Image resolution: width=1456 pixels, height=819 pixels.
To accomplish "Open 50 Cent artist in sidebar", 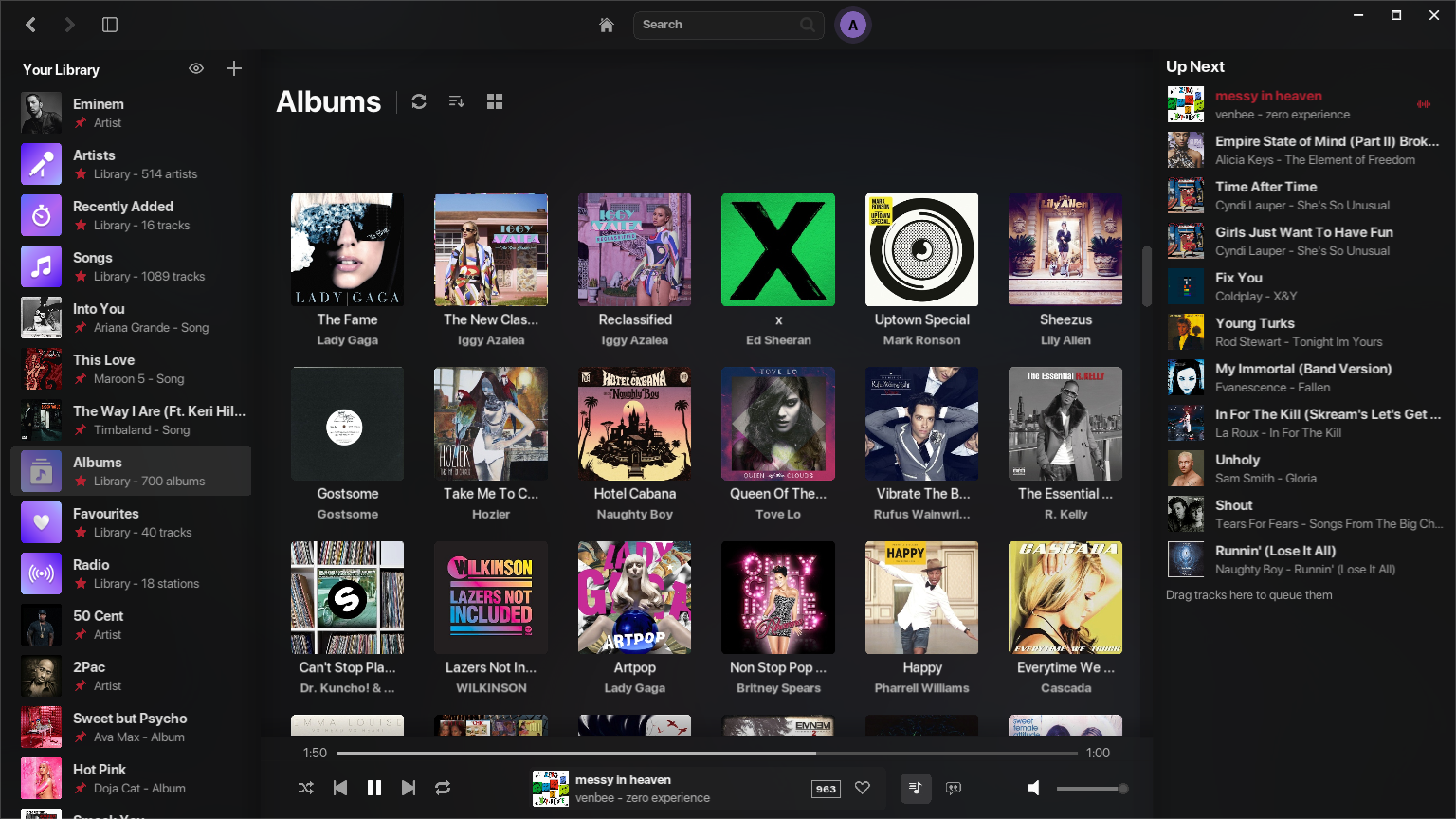I will click(x=131, y=625).
